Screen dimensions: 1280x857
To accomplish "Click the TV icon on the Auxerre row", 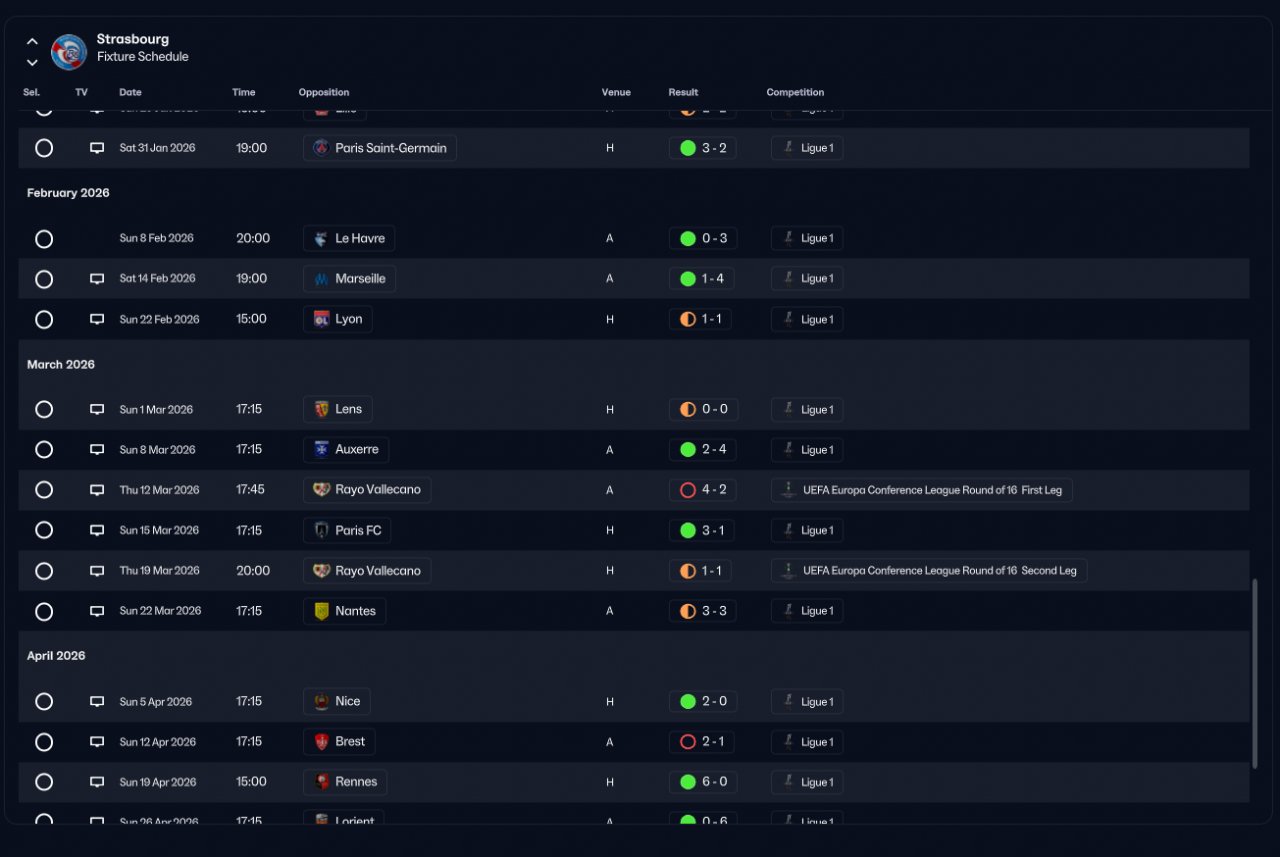I will pyautogui.click(x=97, y=450).
